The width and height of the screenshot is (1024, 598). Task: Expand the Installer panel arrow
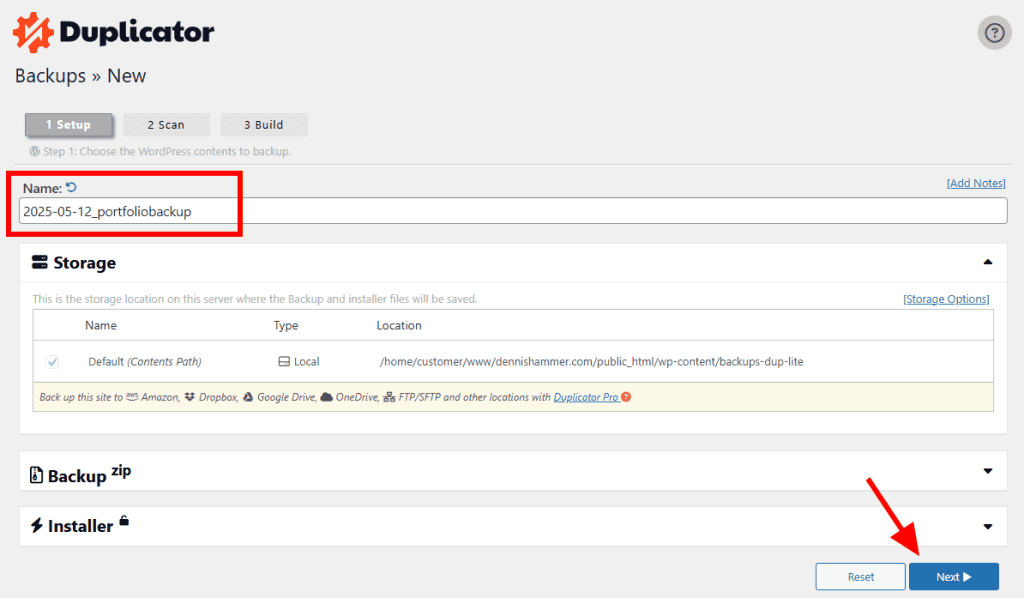click(988, 526)
